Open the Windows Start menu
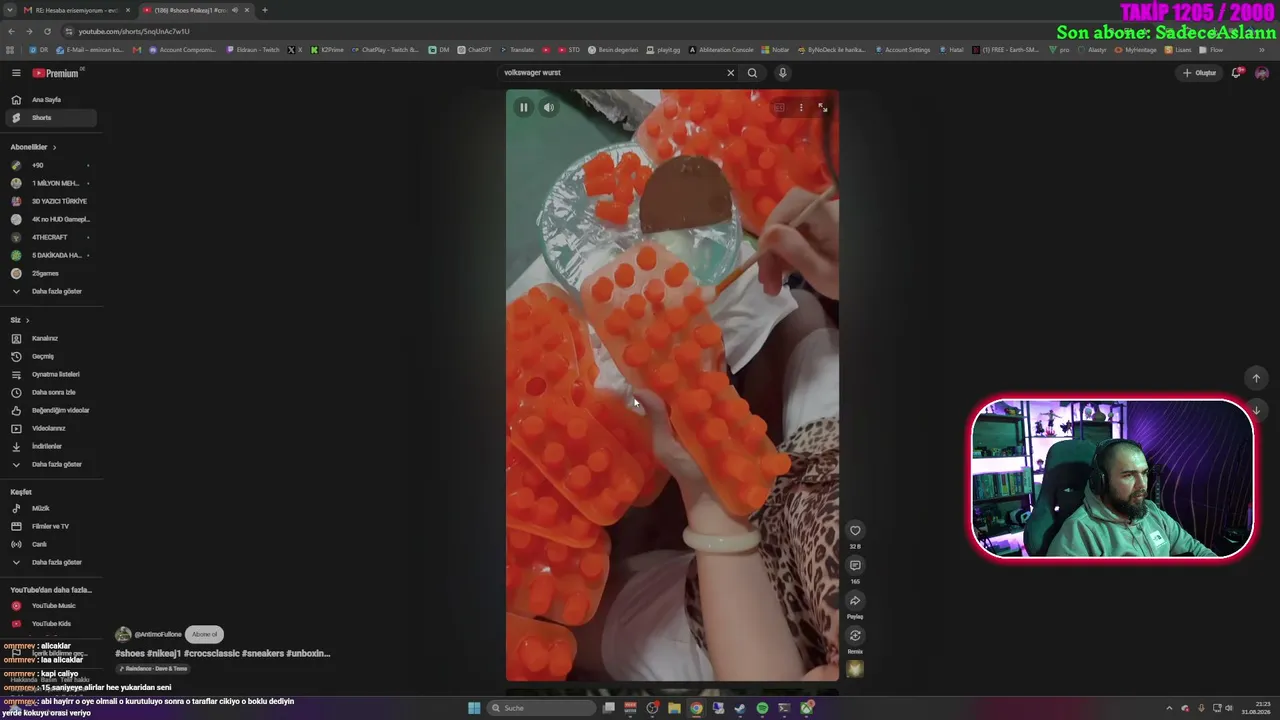 (x=474, y=708)
